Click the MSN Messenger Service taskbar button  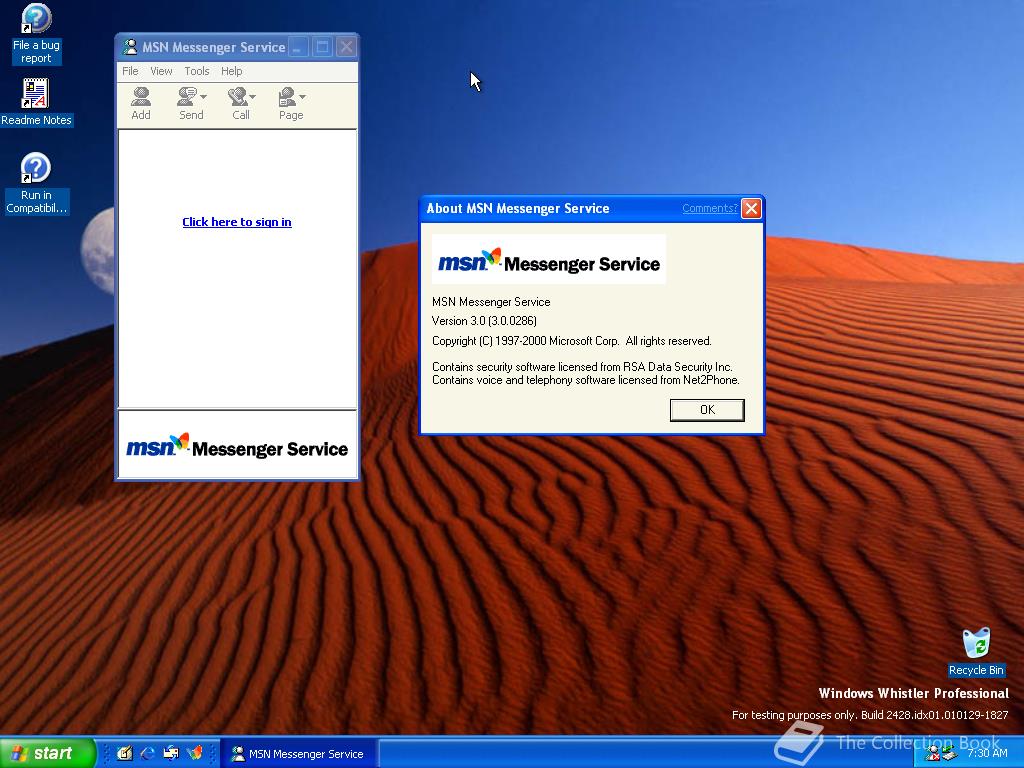coord(299,754)
